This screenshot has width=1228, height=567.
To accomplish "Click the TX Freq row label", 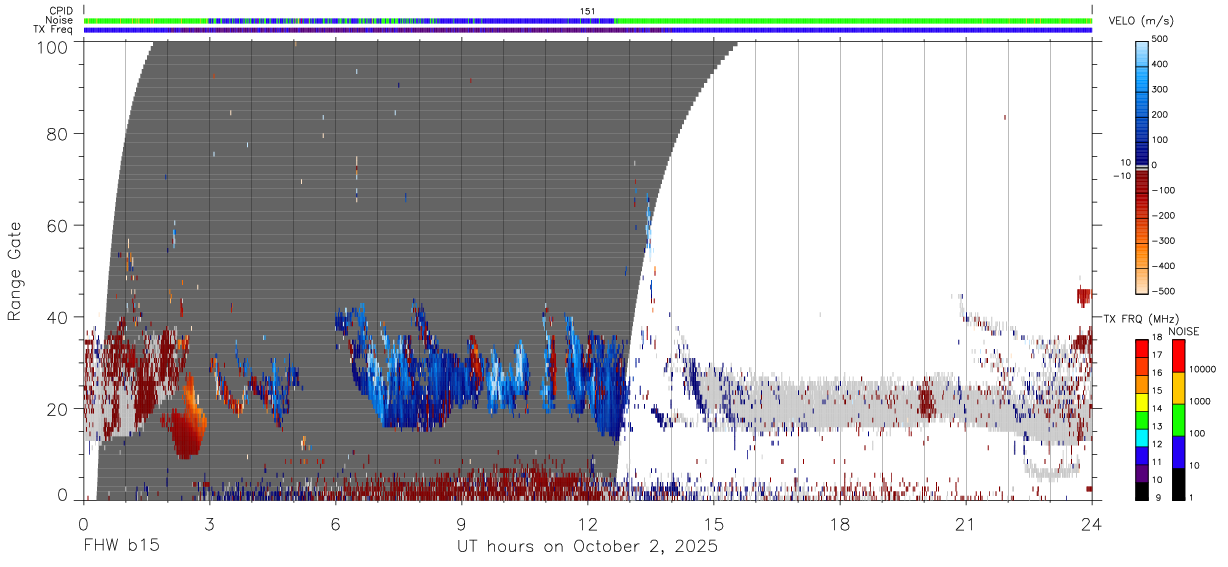I will click(x=54, y=29).
